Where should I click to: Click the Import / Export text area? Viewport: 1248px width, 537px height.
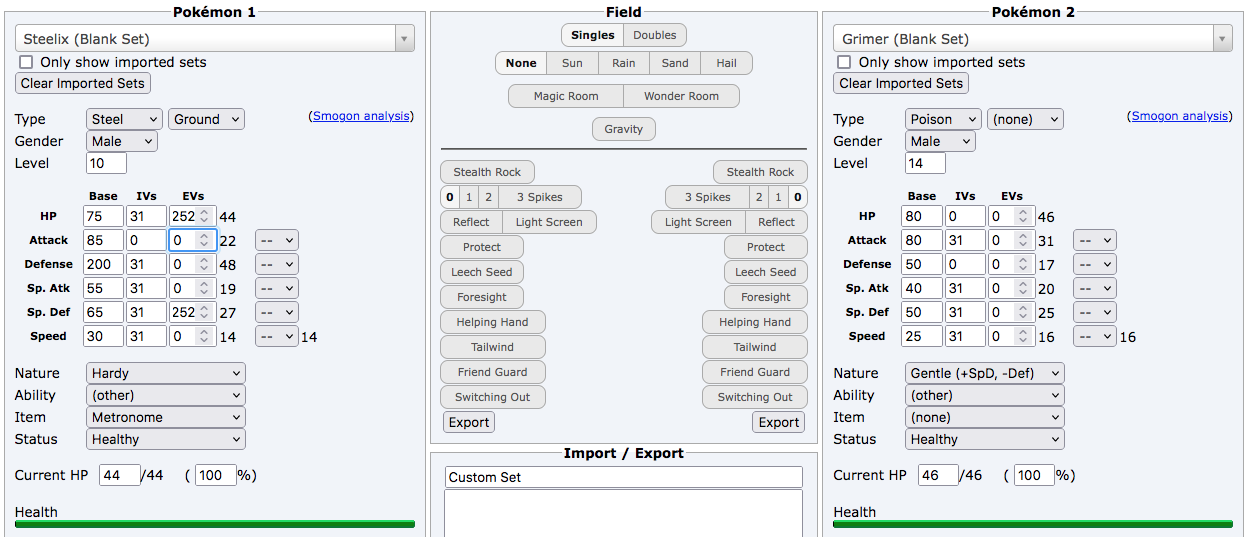click(x=624, y=513)
